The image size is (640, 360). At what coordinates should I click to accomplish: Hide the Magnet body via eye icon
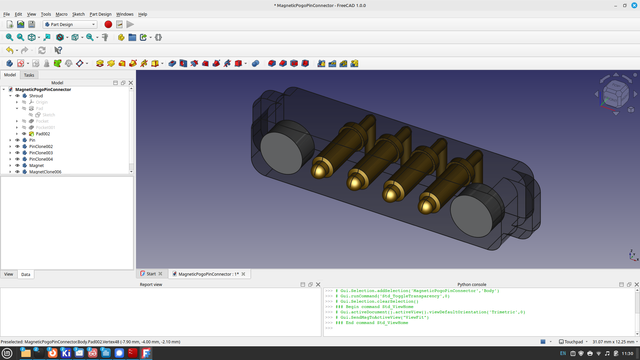tap(18, 166)
